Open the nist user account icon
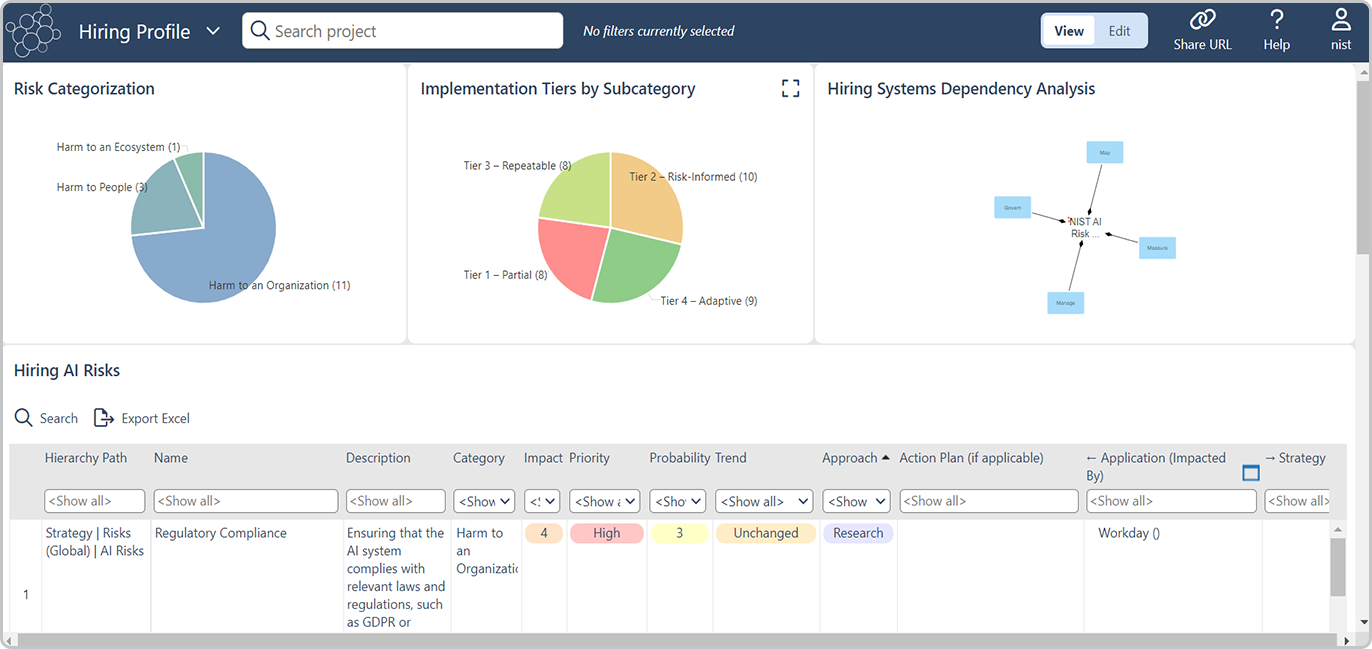Viewport: 1372px width, 649px height. 1340,20
